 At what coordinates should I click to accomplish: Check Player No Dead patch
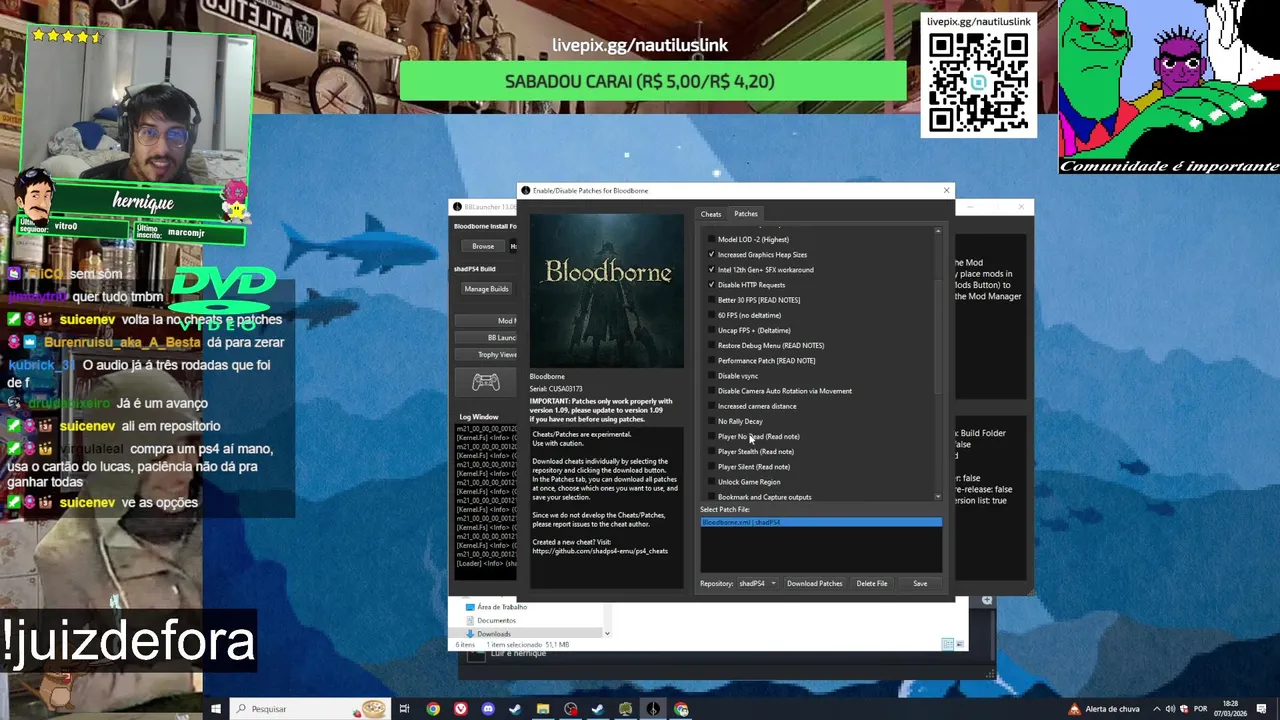tap(712, 436)
